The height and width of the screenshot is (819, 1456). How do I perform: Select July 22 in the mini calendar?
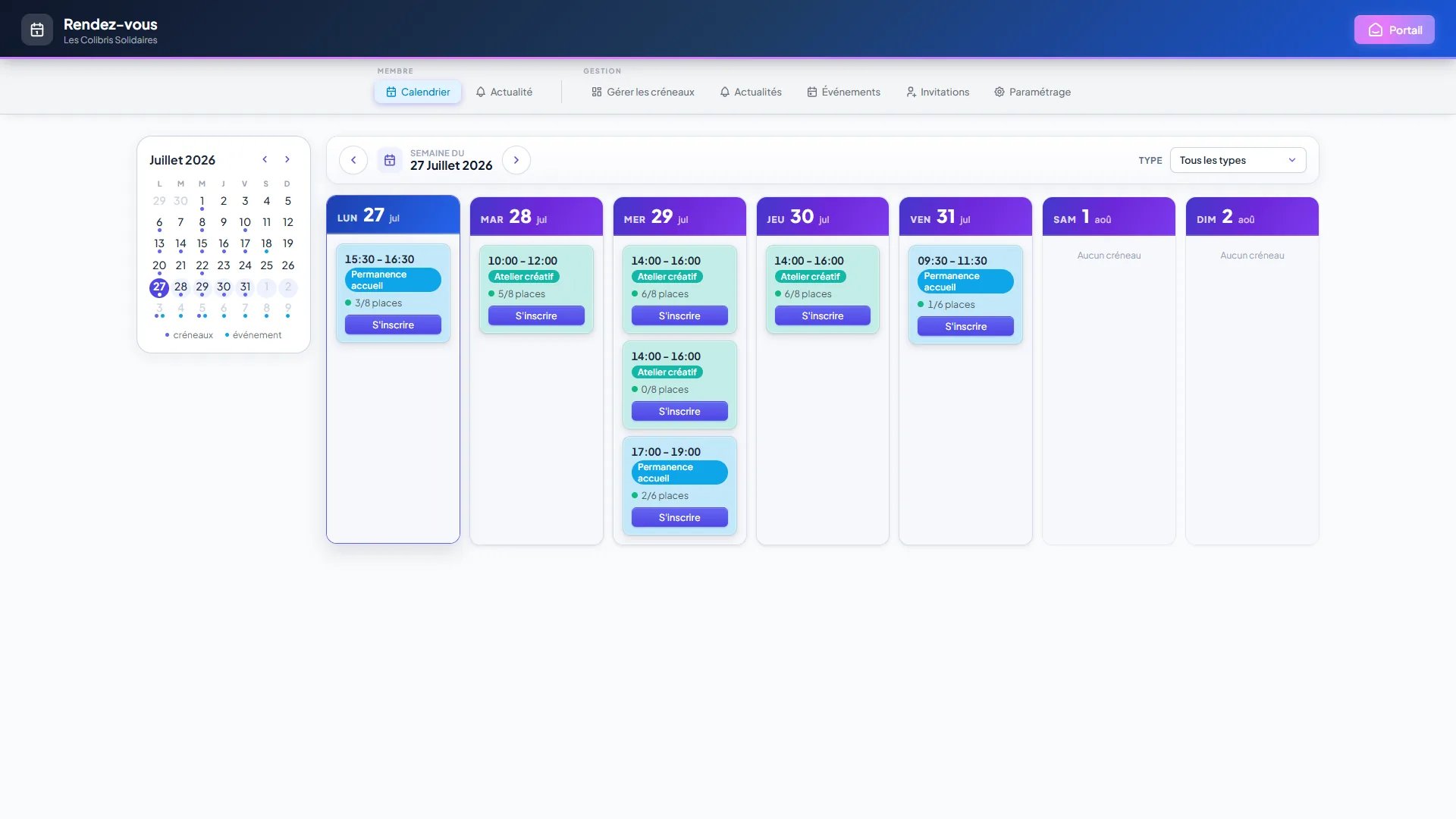click(x=202, y=266)
